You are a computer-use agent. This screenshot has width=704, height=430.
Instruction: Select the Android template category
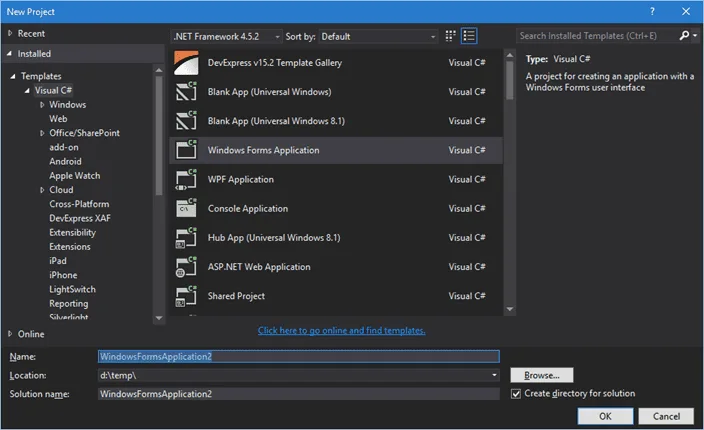(66, 161)
